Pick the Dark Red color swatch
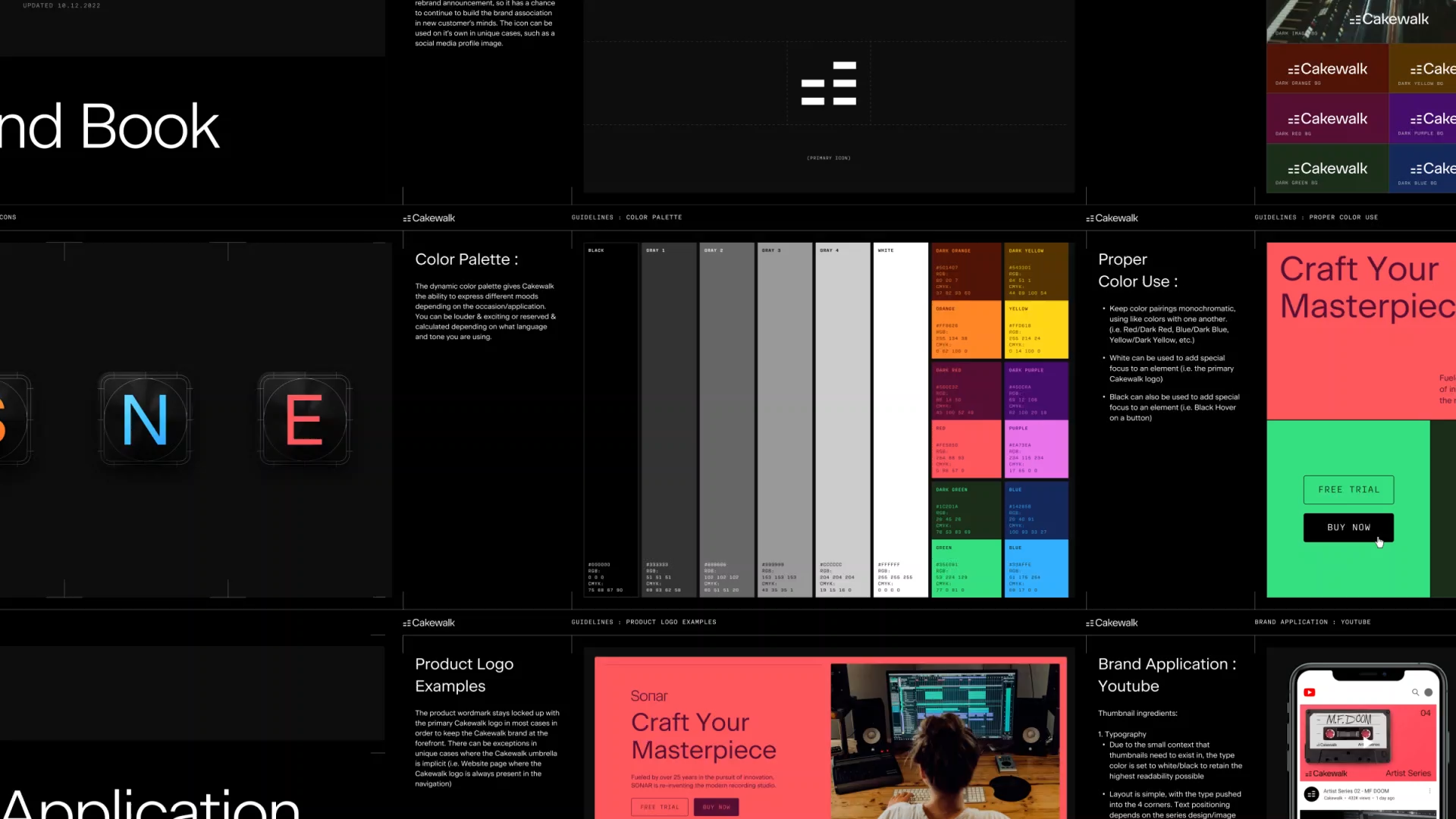The width and height of the screenshot is (1456, 819). [966, 391]
